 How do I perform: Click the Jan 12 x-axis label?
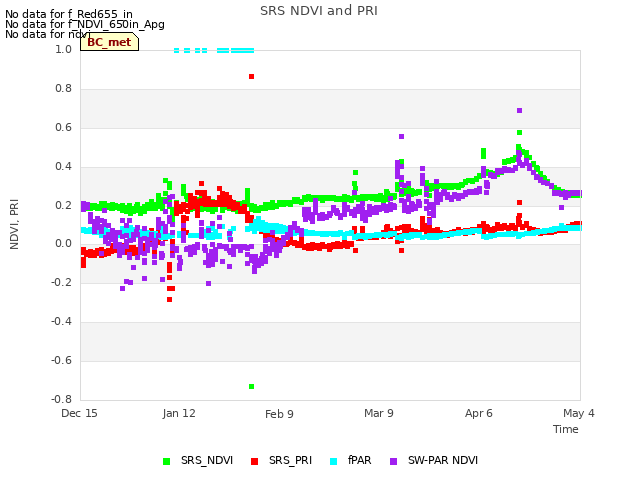point(179,413)
